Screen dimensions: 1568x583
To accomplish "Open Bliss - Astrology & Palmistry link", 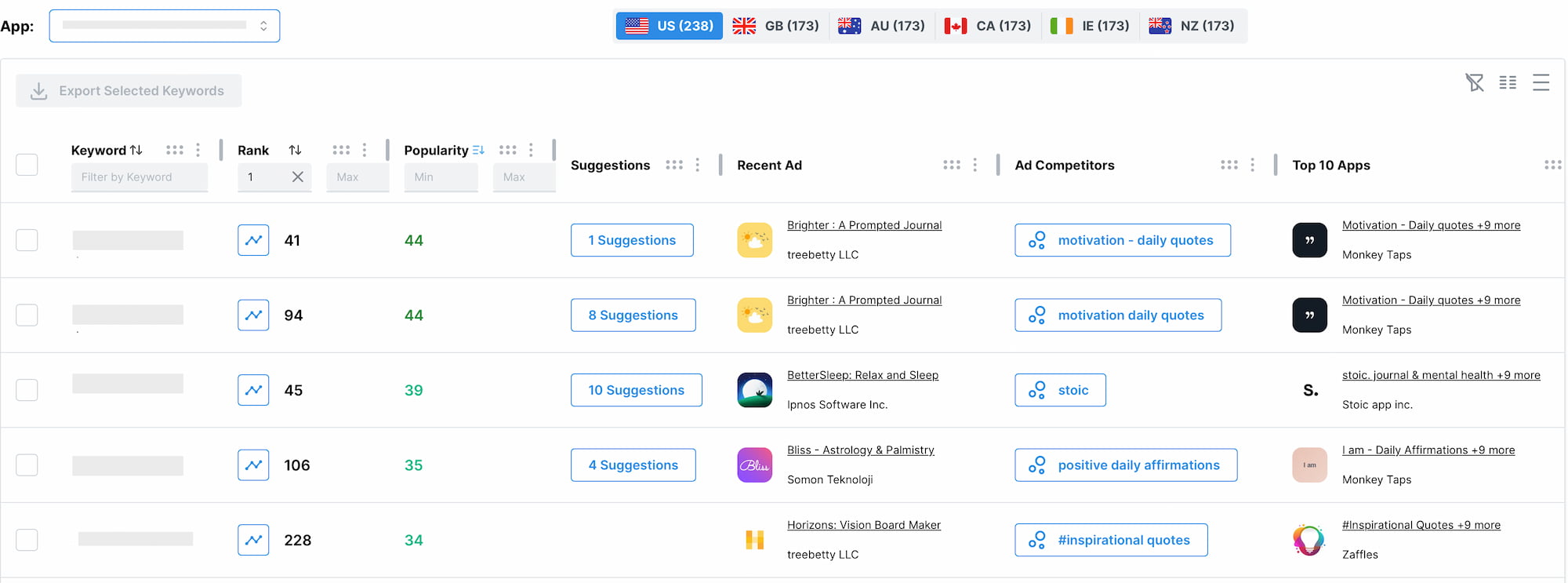I will tap(861, 450).
